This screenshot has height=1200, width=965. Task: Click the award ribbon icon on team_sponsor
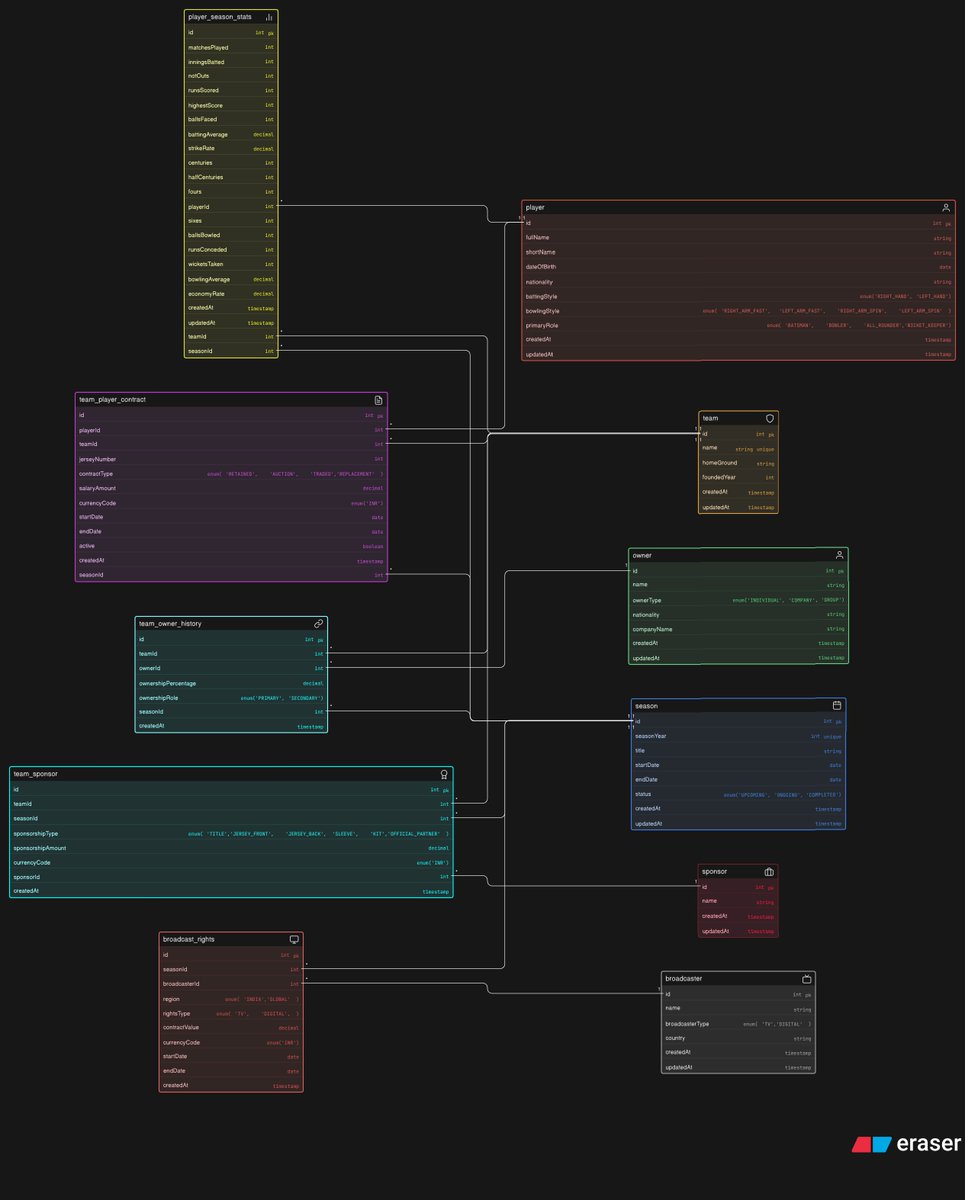pos(444,773)
